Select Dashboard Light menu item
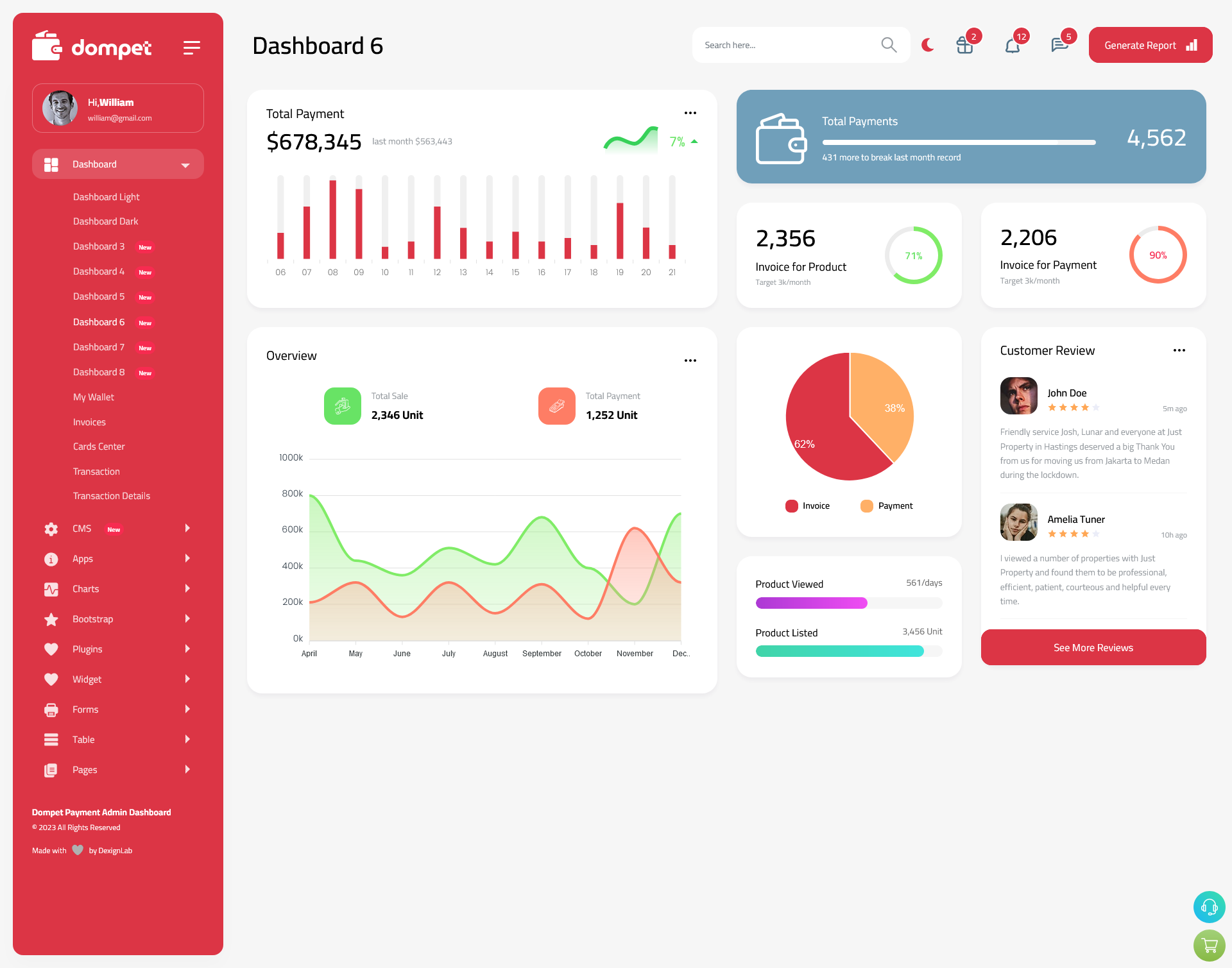The width and height of the screenshot is (1232, 968). 105,196
